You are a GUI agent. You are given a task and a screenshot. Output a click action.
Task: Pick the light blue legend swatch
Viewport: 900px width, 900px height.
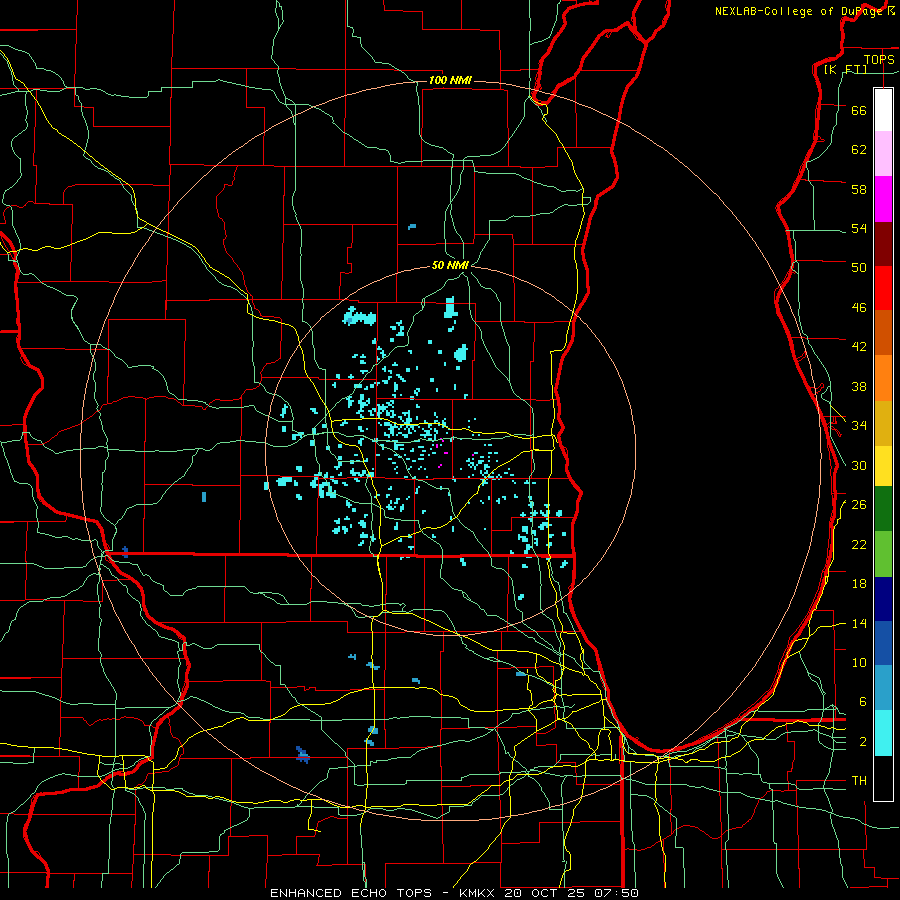(883, 688)
